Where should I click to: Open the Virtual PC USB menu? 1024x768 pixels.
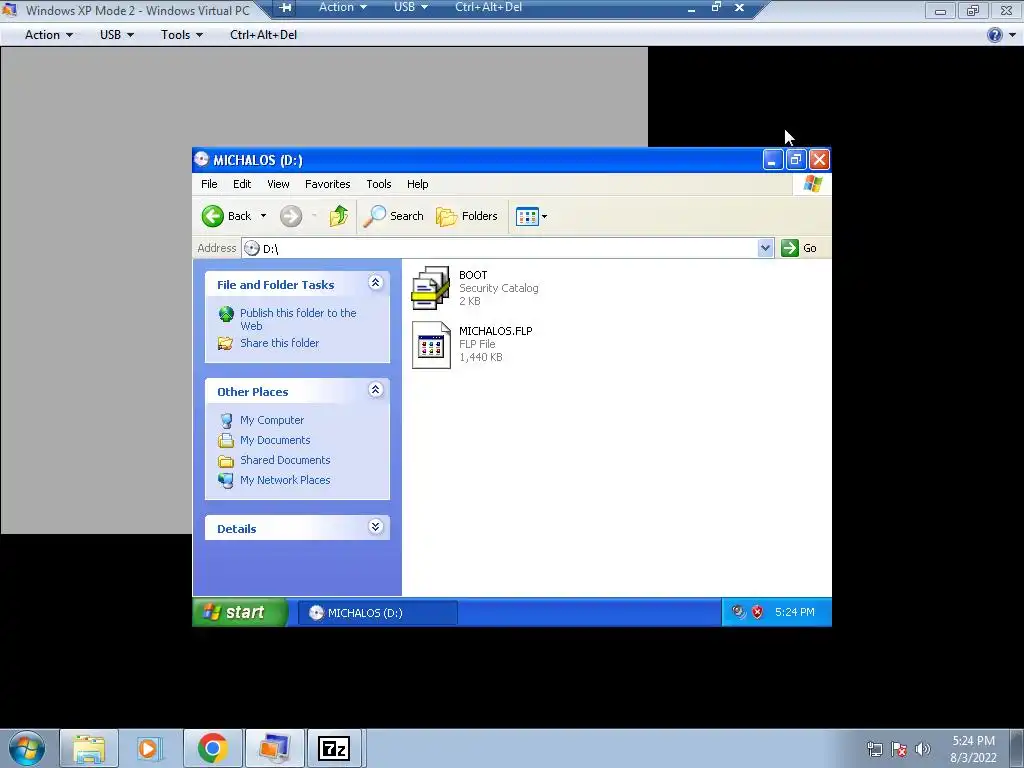point(117,35)
